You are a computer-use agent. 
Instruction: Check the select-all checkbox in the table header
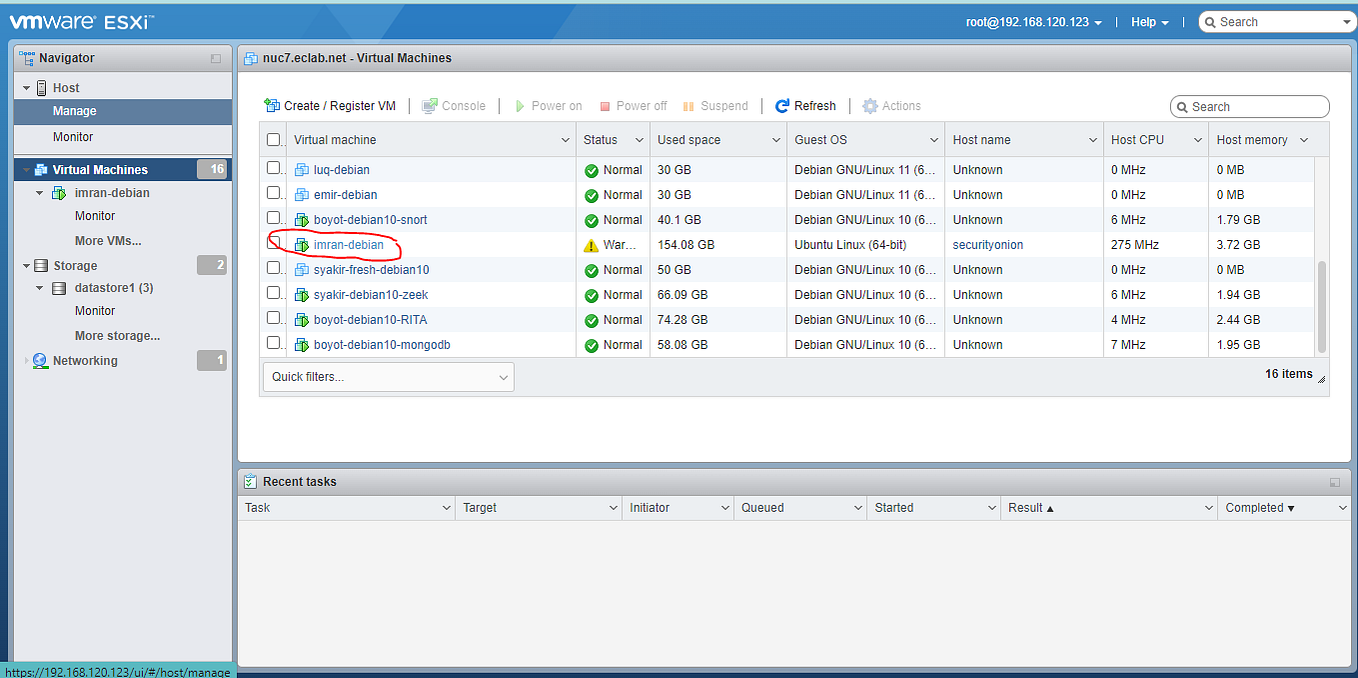(x=273, y=139)
